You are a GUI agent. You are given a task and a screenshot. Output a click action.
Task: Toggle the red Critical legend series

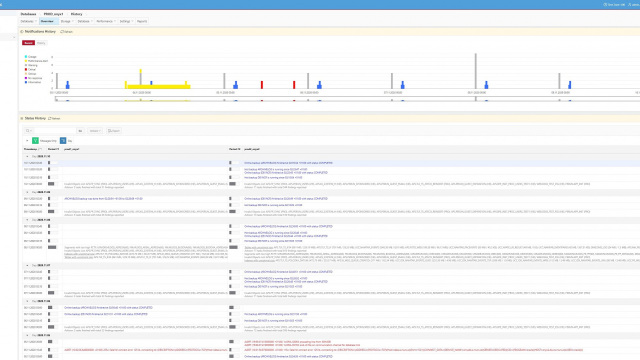[30, 69]
